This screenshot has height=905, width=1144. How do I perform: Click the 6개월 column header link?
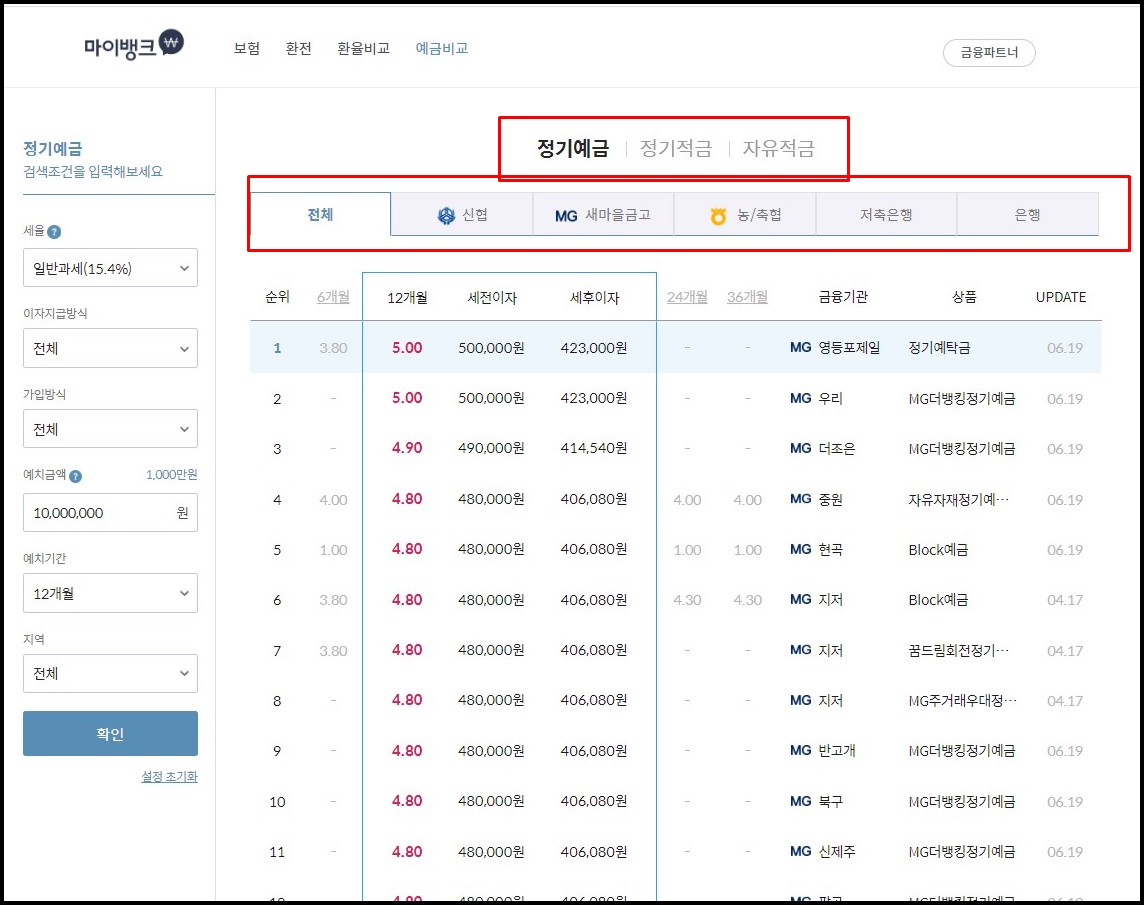pyautogui.click(x=333, y=297)
